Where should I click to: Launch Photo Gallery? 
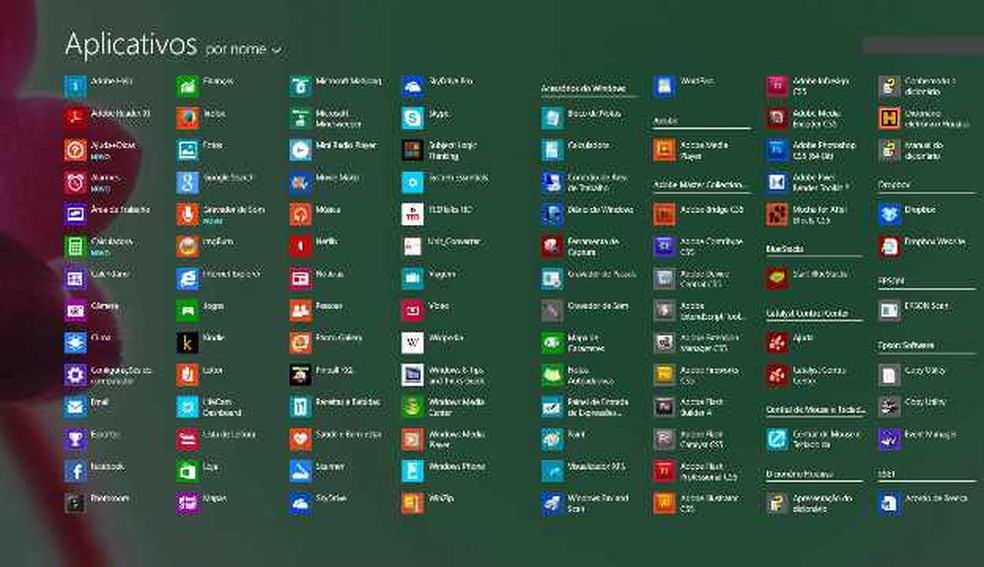coord(326,342)
